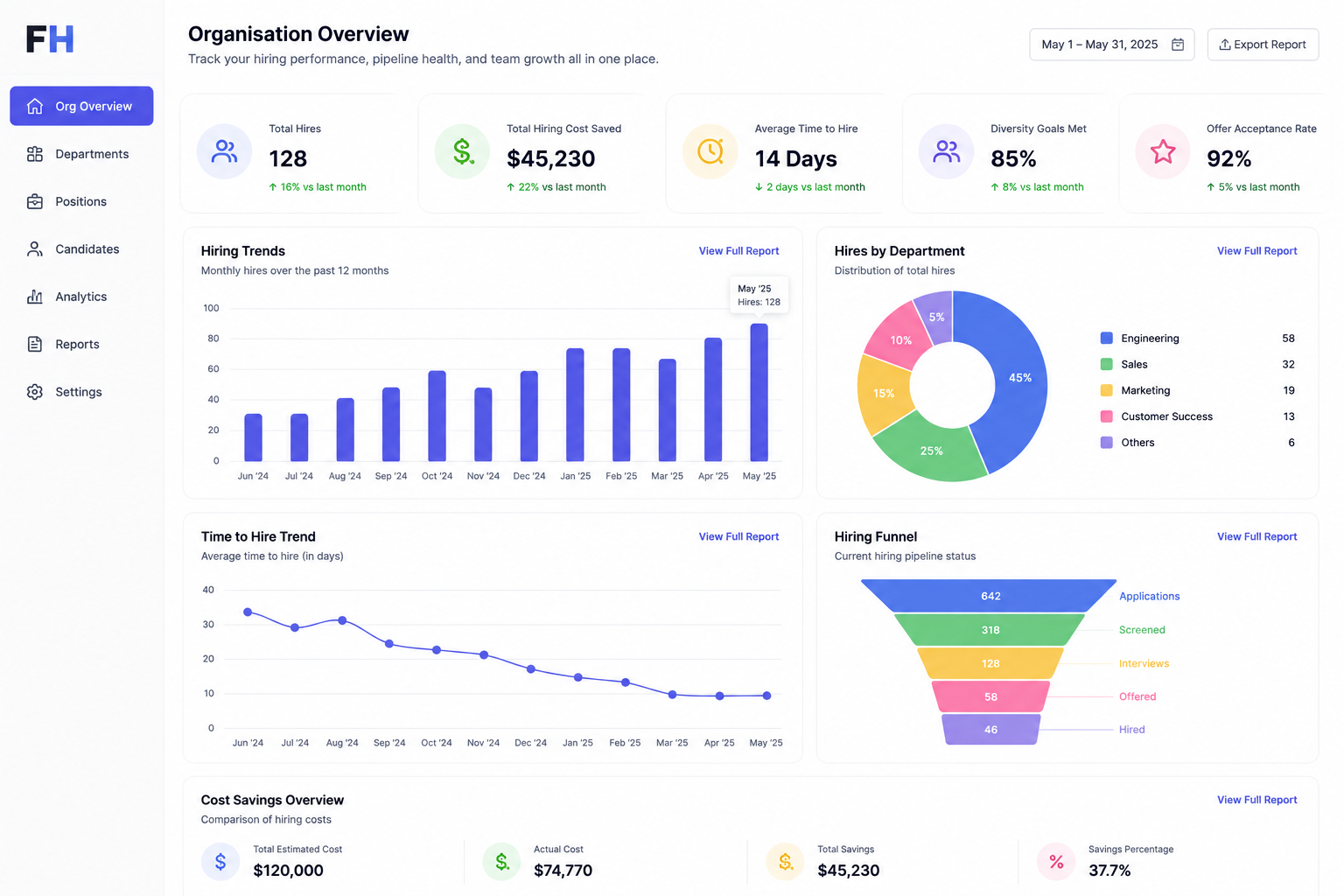The width and height of the screenshot is (1344, 896).
Task: Navigate to Candidates
Action: pyautogui.click(x=81, y=249)
